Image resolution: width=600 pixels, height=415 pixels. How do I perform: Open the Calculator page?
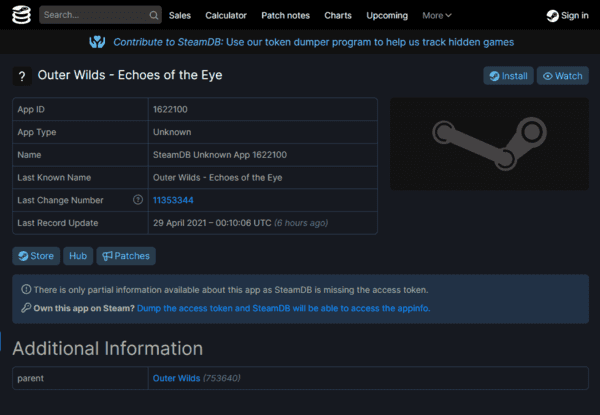(x=226, y=16)
